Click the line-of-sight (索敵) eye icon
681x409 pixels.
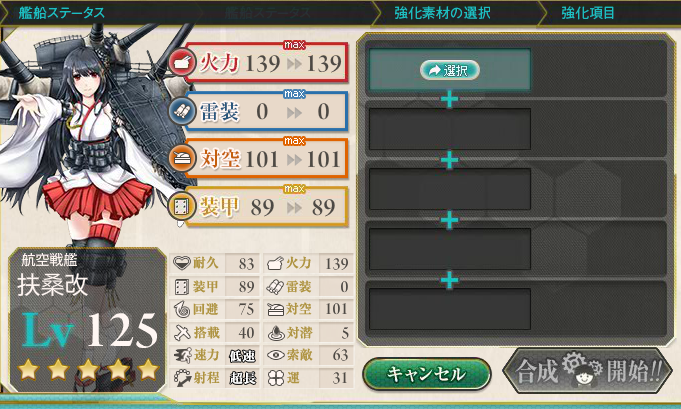pyautogui.click(x=275, y=355)
